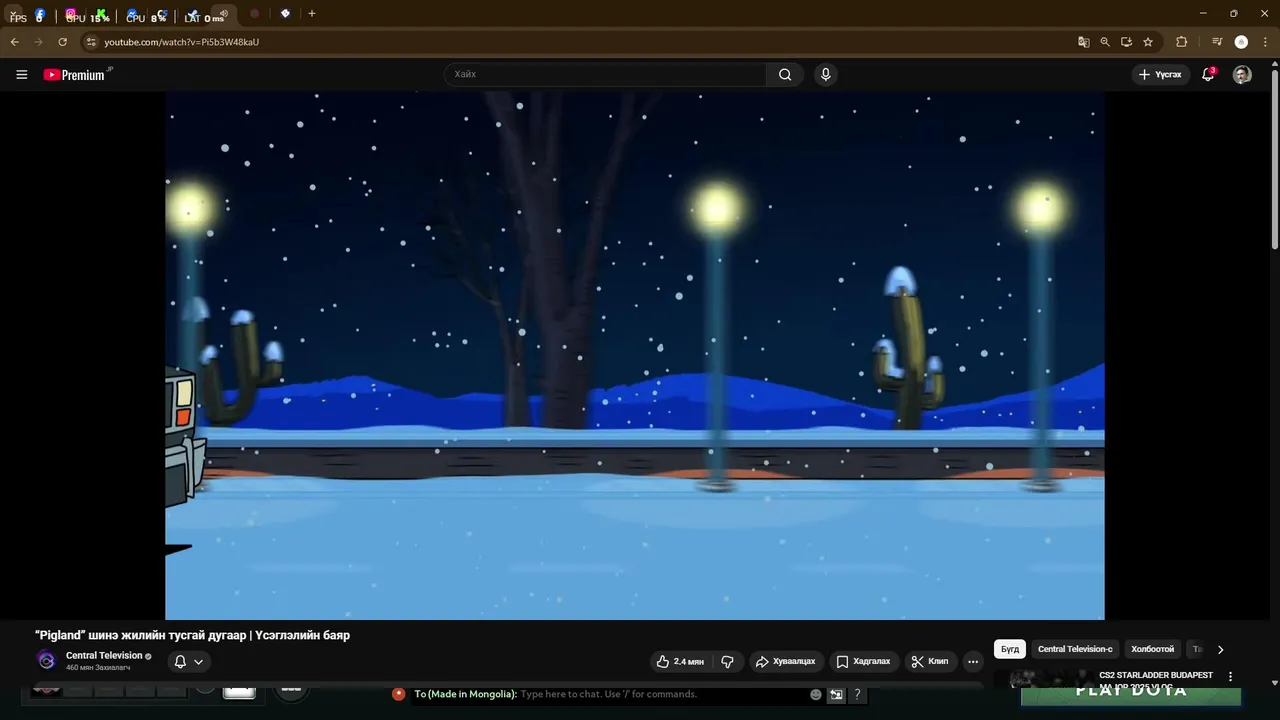Open the media controls icon in toolbar
The image size is (1280, 720).
coord(1217,42)
